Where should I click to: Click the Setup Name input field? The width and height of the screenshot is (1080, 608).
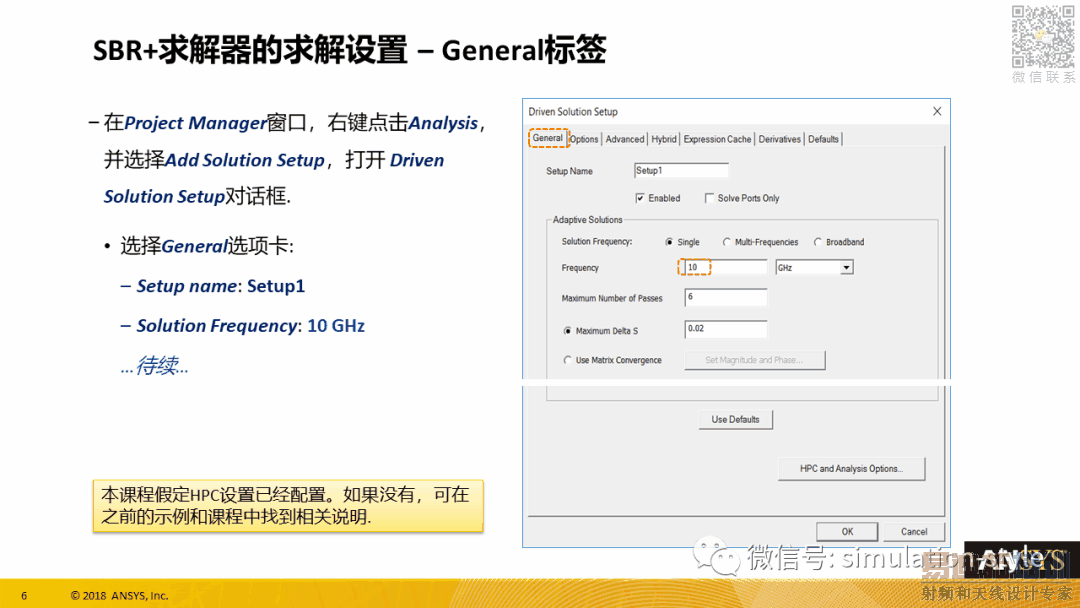681,171
